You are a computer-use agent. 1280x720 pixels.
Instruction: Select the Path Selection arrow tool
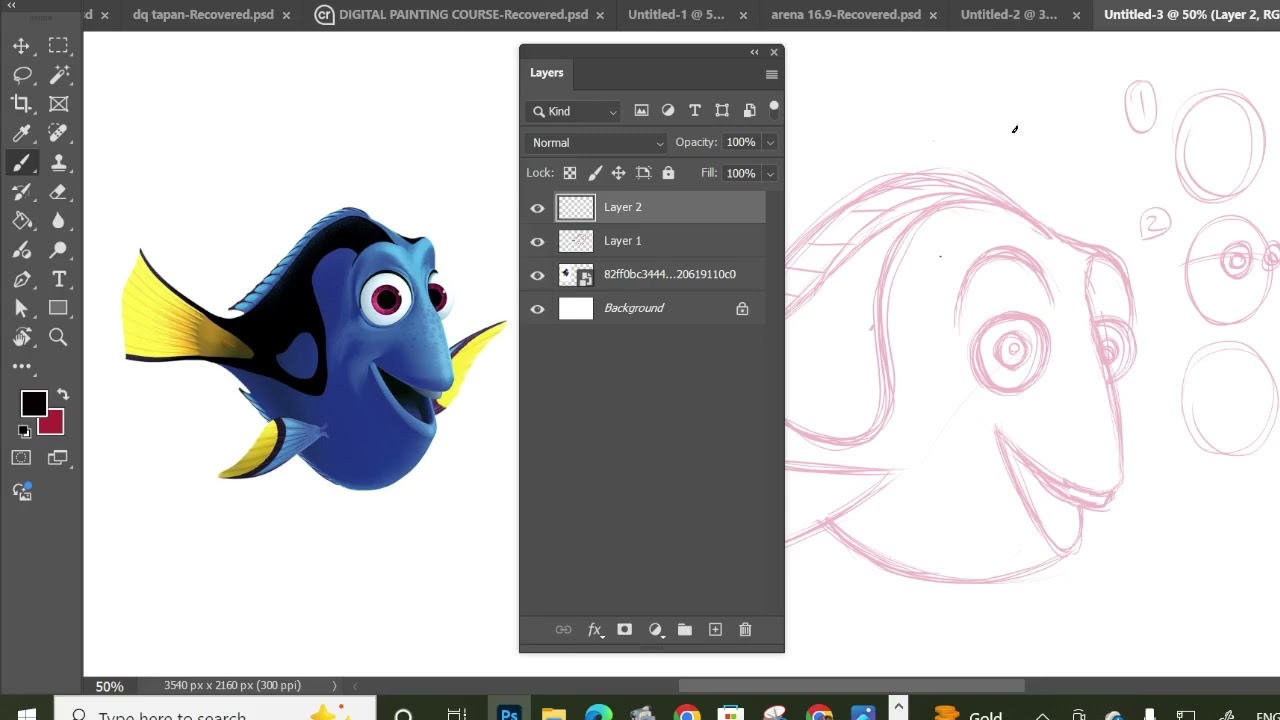[x=21, y=309]
